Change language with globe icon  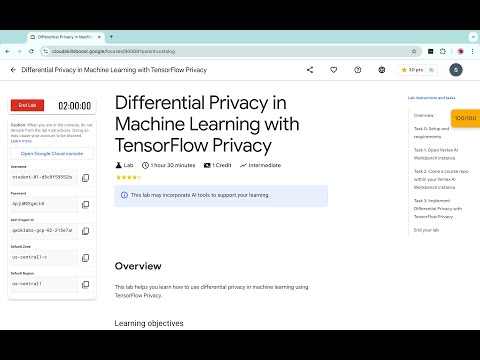pyautogui.click(x=382, y=70)
